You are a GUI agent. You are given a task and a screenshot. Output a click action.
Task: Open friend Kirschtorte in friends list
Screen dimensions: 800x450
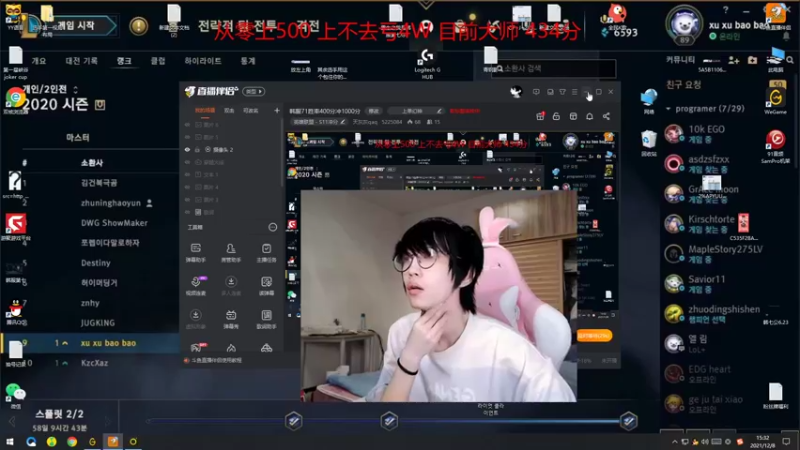pos(711,224)
